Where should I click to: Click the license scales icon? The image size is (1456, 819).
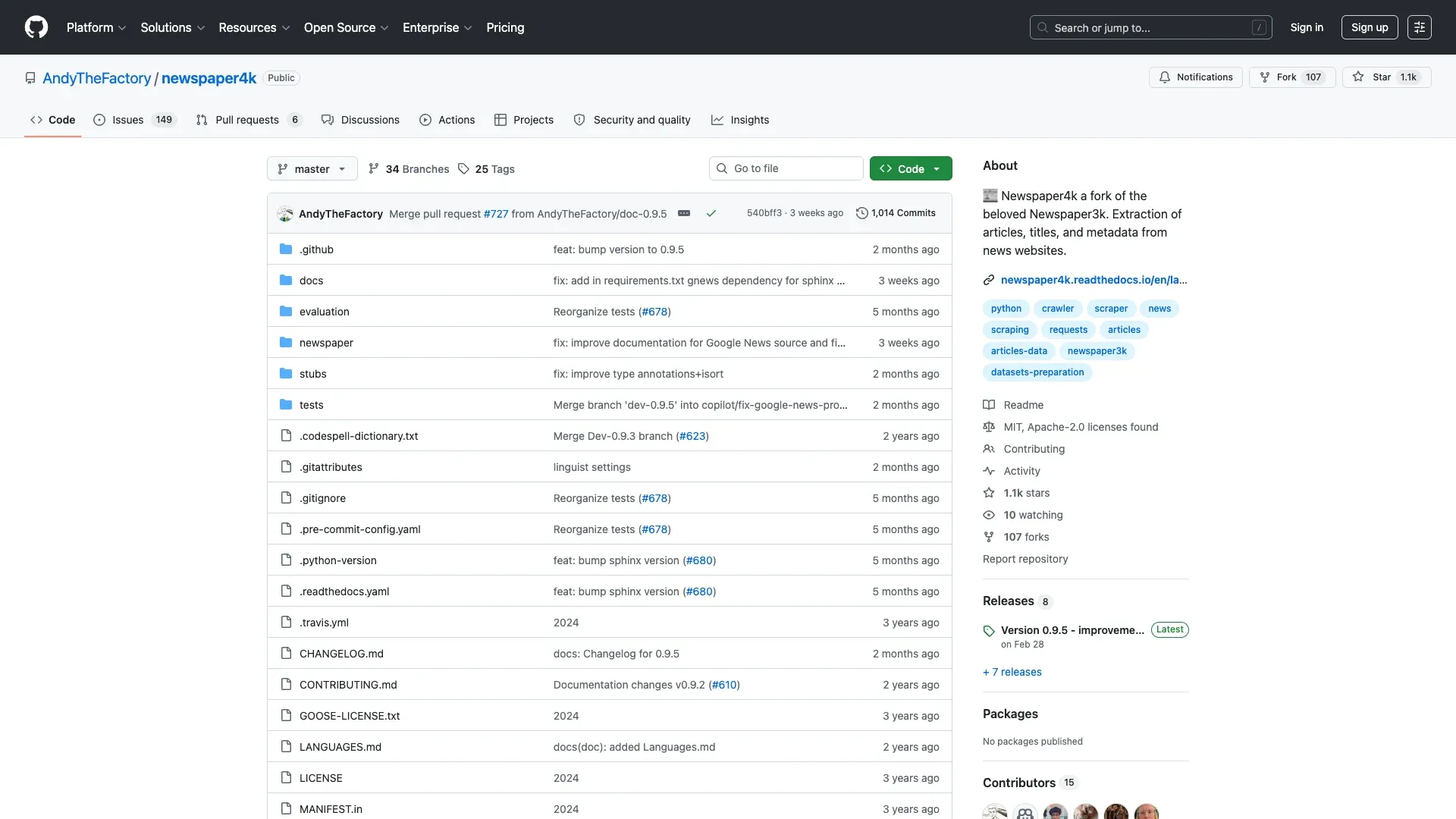tap(989, 427)
